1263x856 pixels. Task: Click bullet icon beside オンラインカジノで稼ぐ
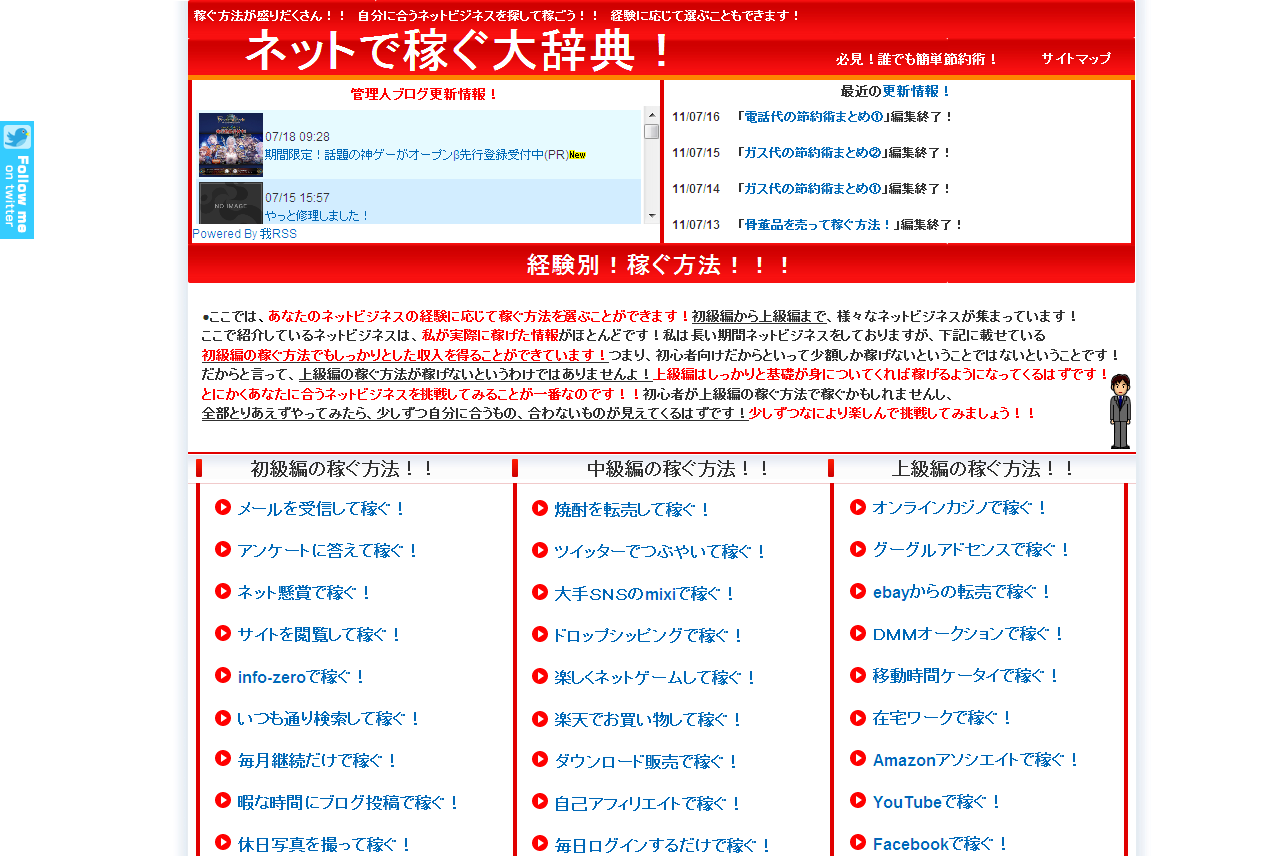(x=858, y=507)
